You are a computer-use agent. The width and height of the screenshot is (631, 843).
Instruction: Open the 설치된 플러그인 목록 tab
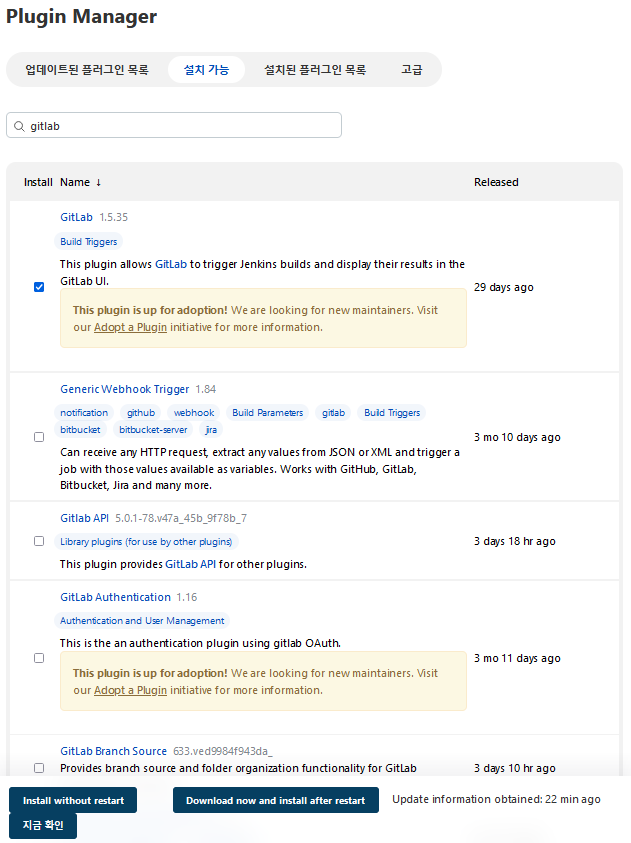(315, 69)
